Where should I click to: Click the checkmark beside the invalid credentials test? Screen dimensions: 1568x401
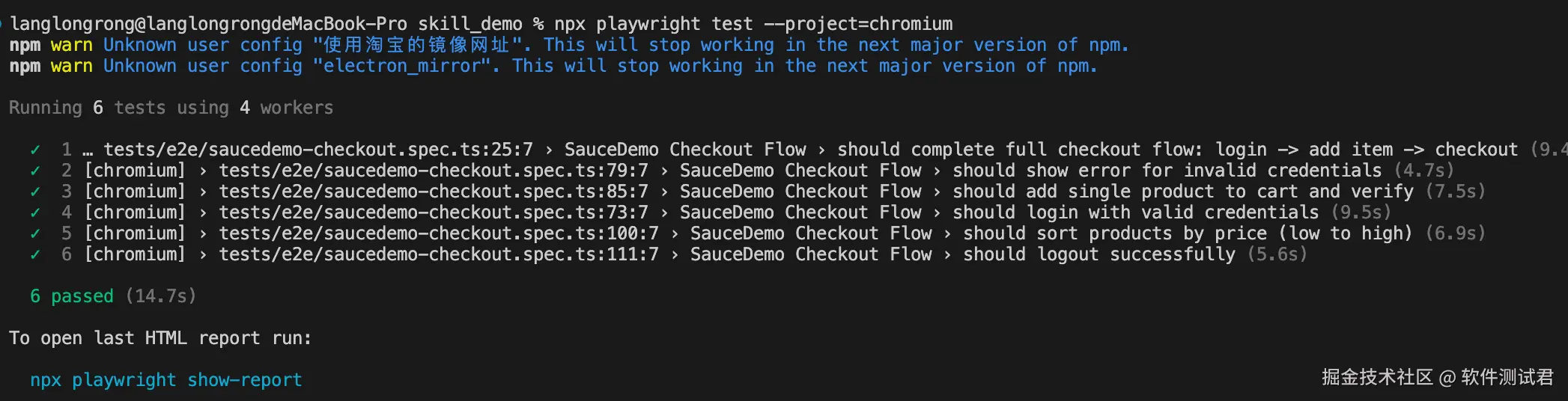click(35, 171)
